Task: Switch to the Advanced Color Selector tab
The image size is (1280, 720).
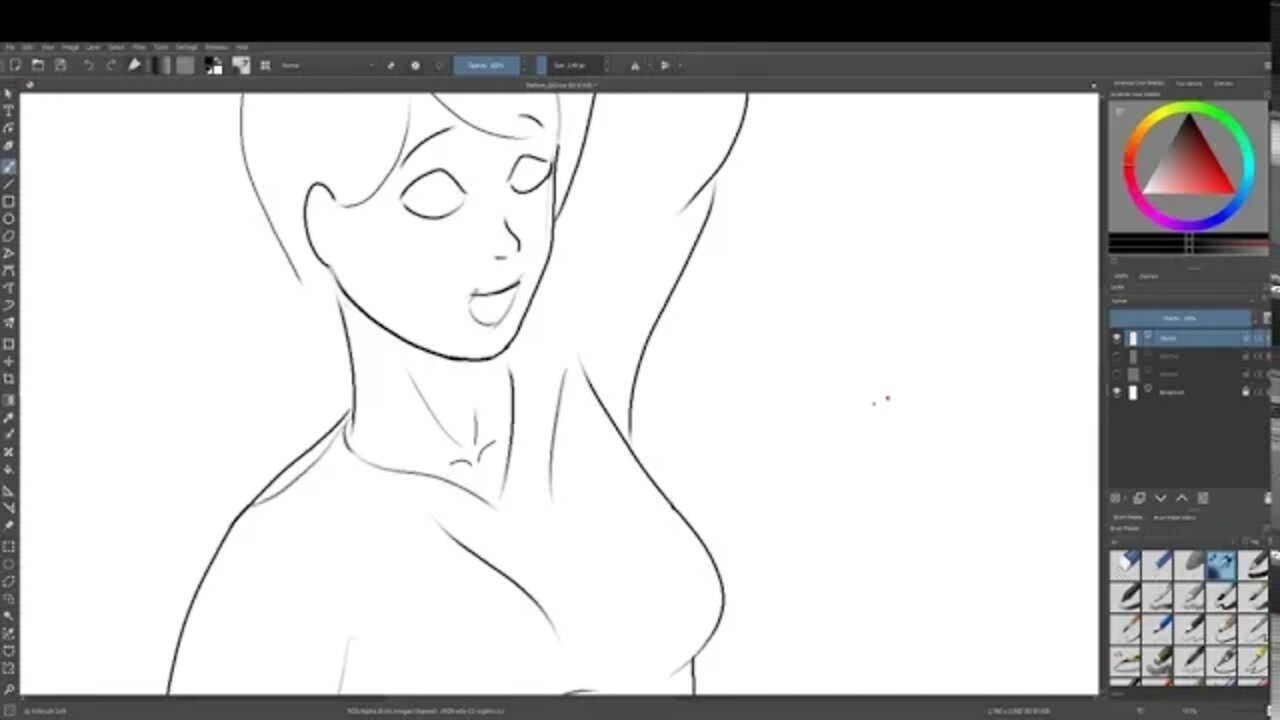Action: point(1138,84)
